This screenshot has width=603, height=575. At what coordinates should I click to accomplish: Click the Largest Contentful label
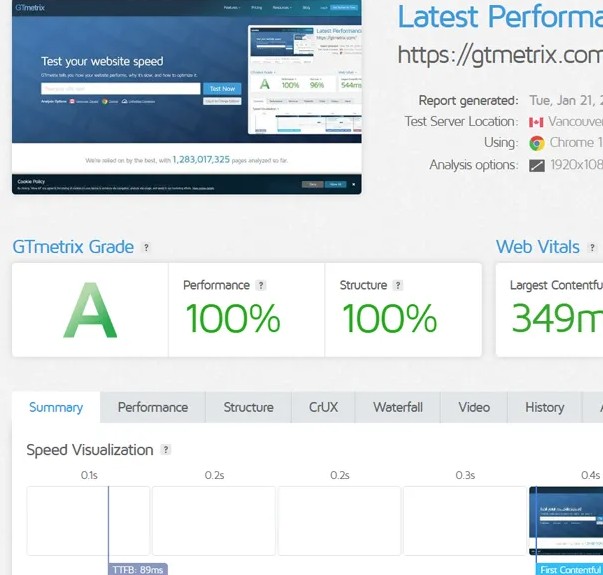click(x=556, y=285)
